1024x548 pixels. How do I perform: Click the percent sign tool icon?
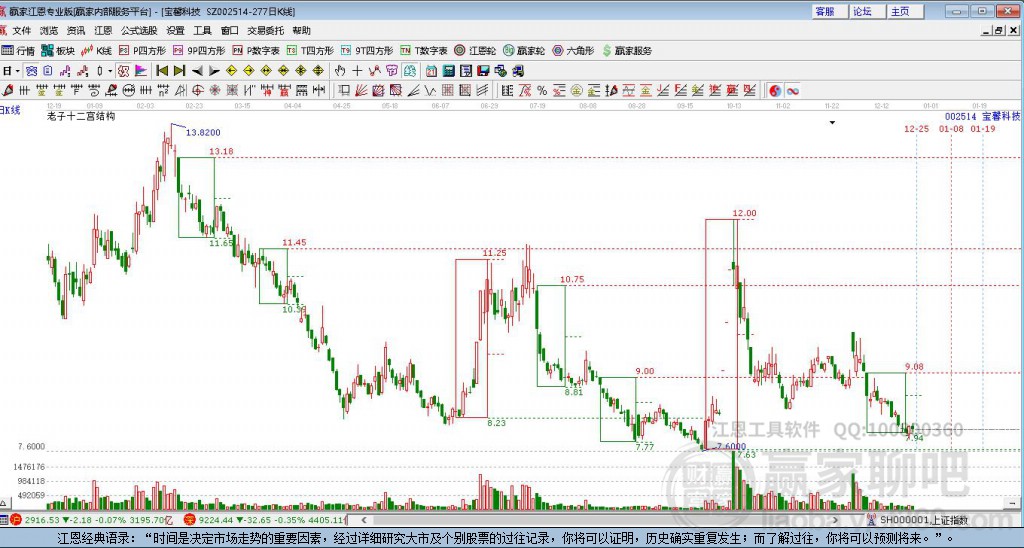pos(541,91)
